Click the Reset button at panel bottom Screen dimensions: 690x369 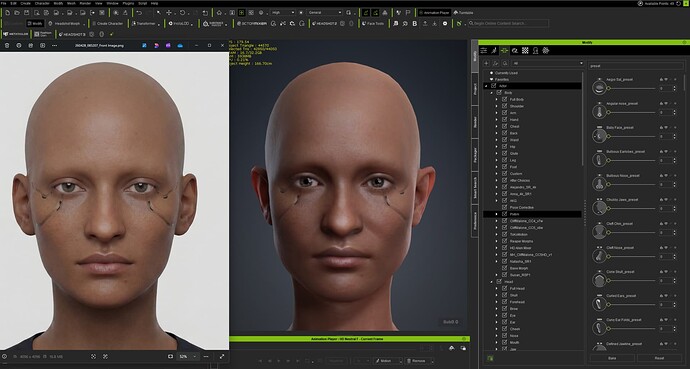coord(659,358)
